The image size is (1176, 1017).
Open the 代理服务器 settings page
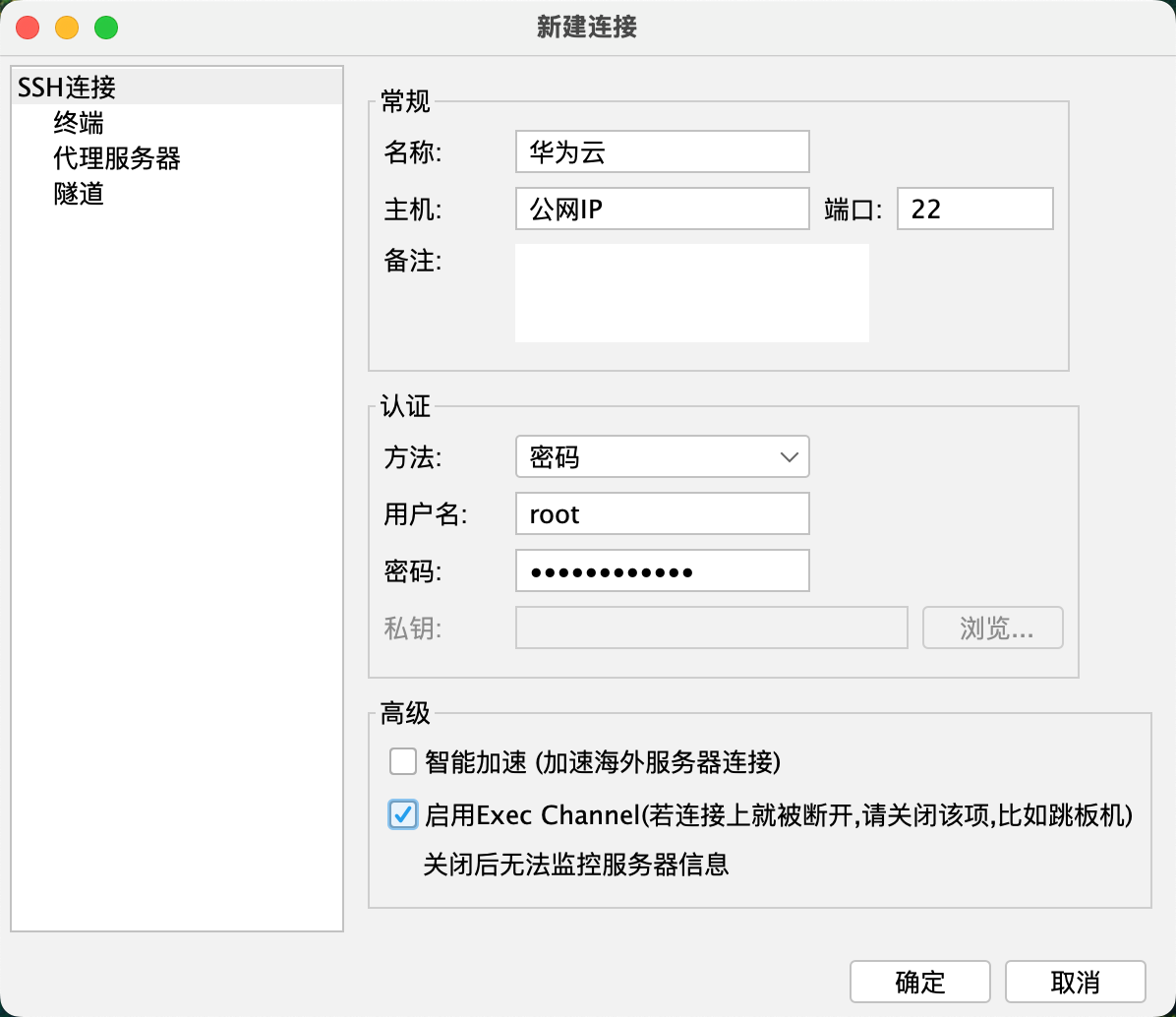116,158
